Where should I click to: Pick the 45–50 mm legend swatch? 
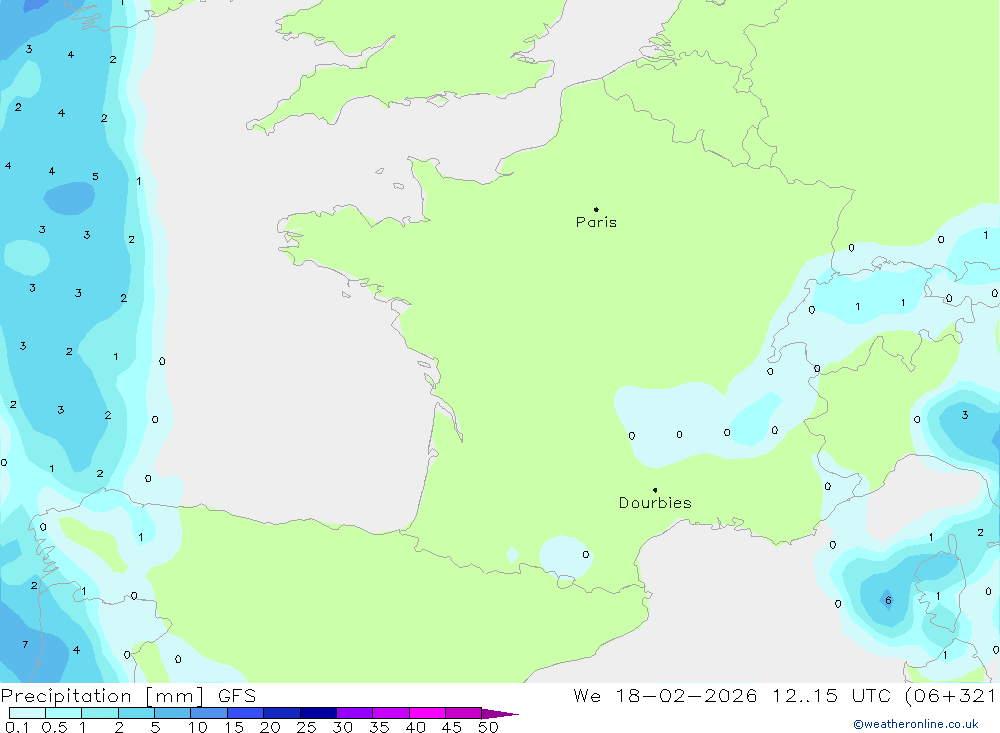[464, 713]
